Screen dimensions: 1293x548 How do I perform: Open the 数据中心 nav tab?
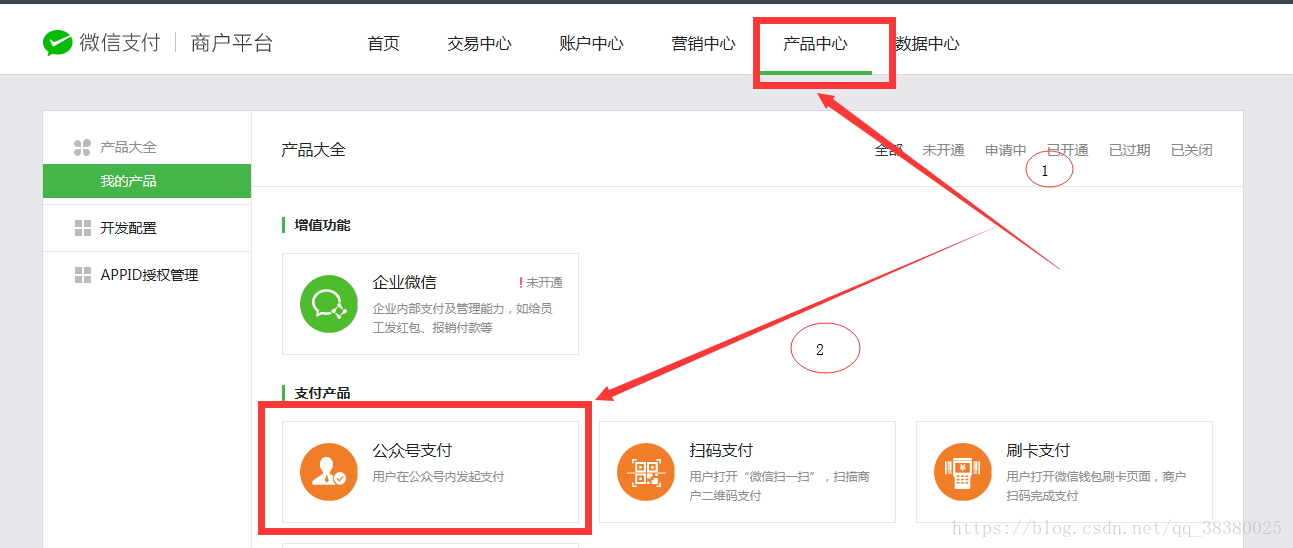tap(927, 44)
